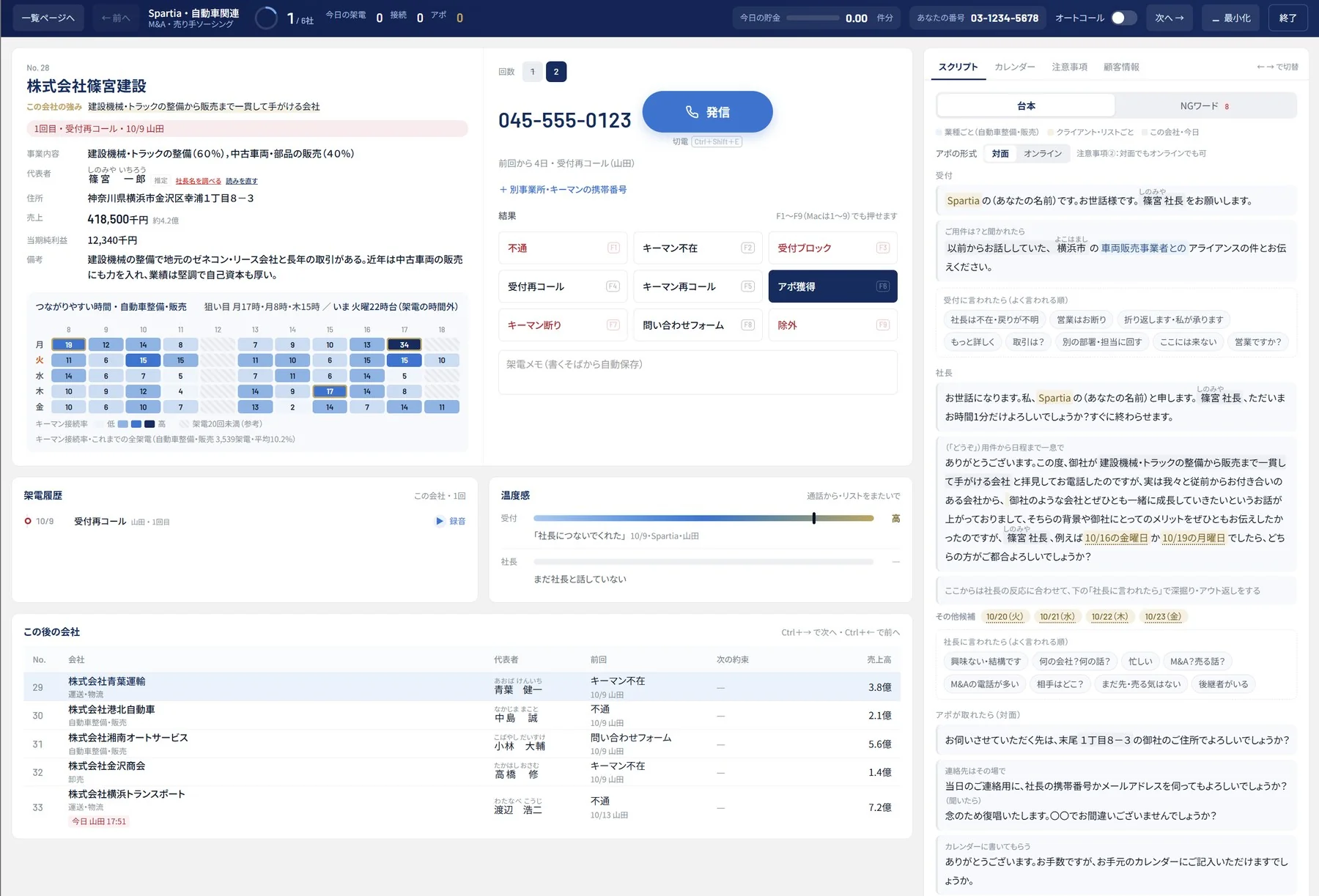Click the circular progress ring in header
This screenshot has height=896, width=1319.
click(x=266, y=18)
